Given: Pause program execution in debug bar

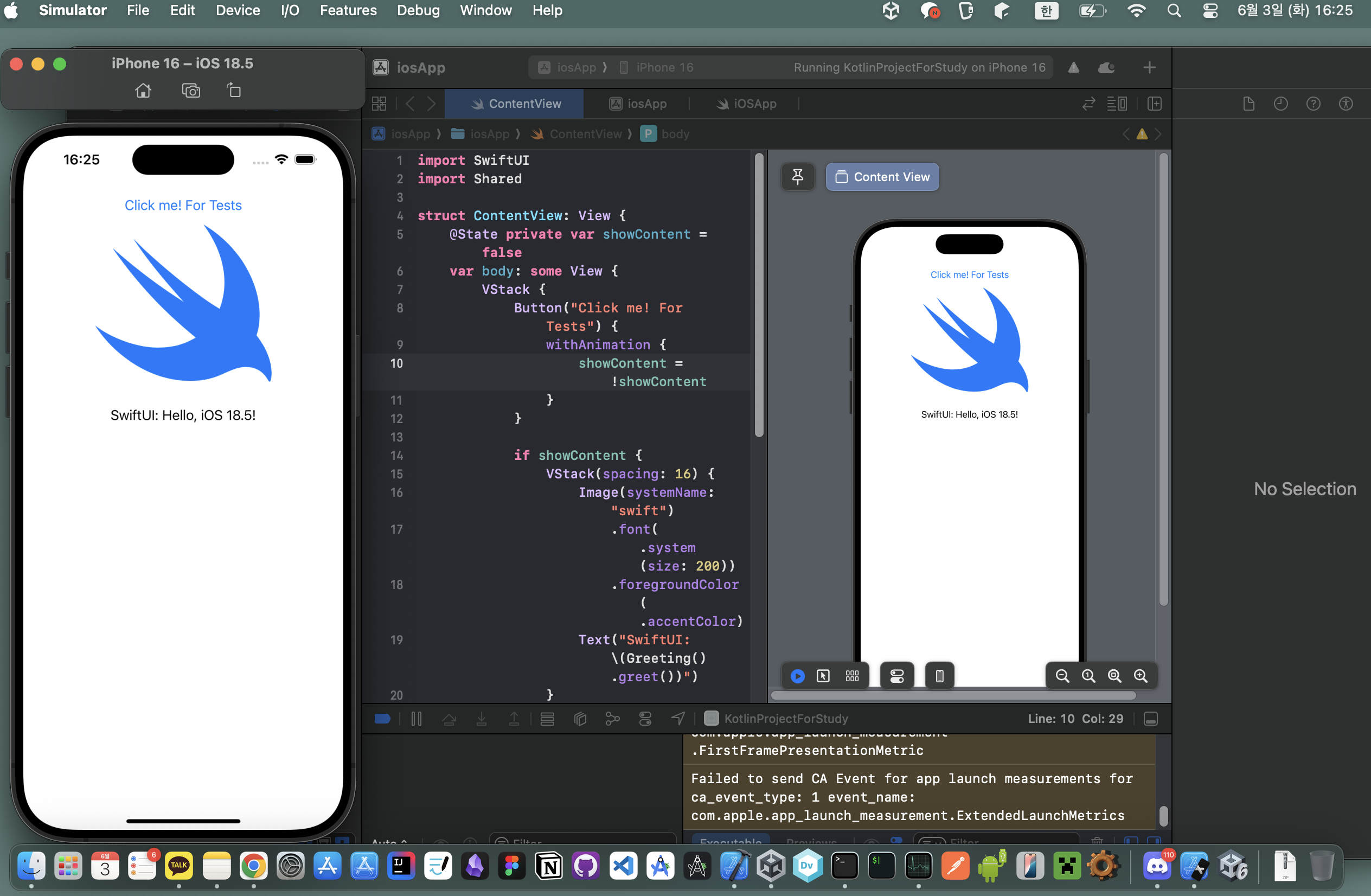Looking at the screenshot, I should [417, 719].
